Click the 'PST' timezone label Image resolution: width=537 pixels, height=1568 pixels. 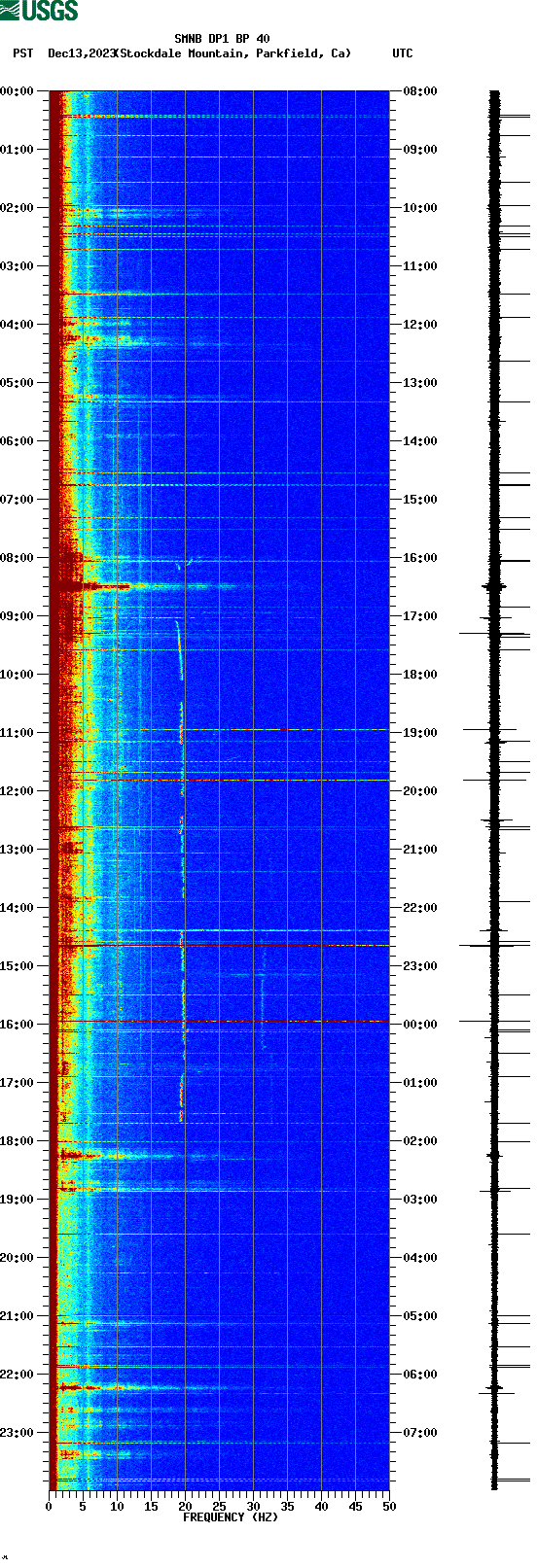23,53
